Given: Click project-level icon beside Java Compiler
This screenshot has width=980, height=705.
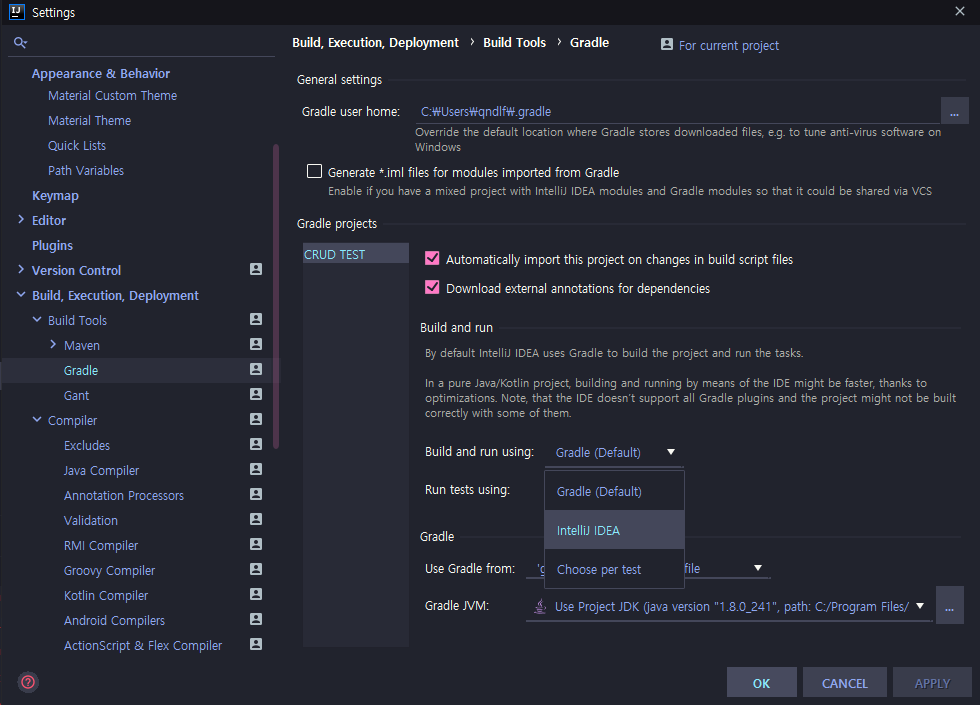Looking at the screenshot, I should coord(256,469).
